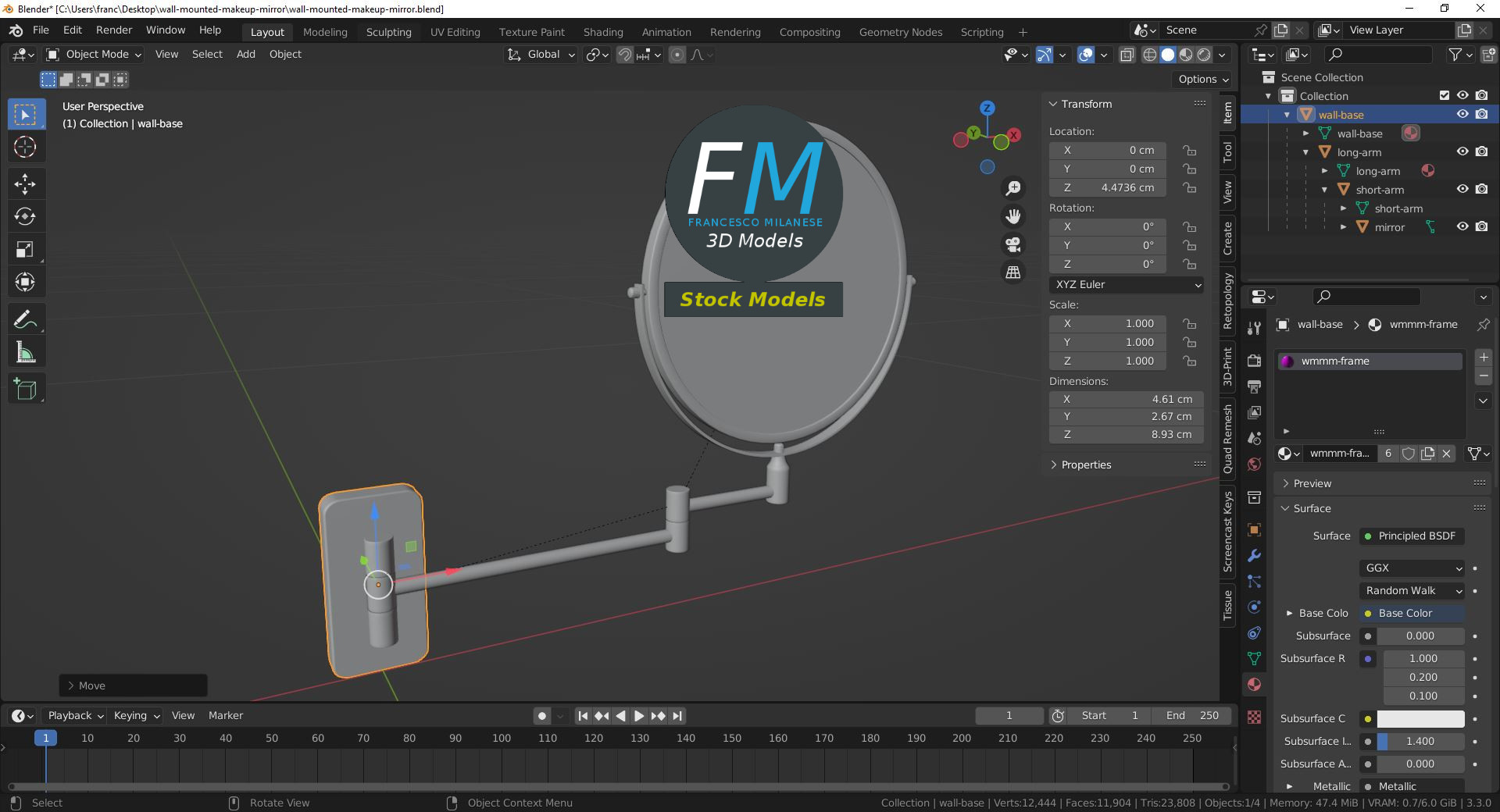Switch viewport shading to Rendered

[x=1204, y=55]
